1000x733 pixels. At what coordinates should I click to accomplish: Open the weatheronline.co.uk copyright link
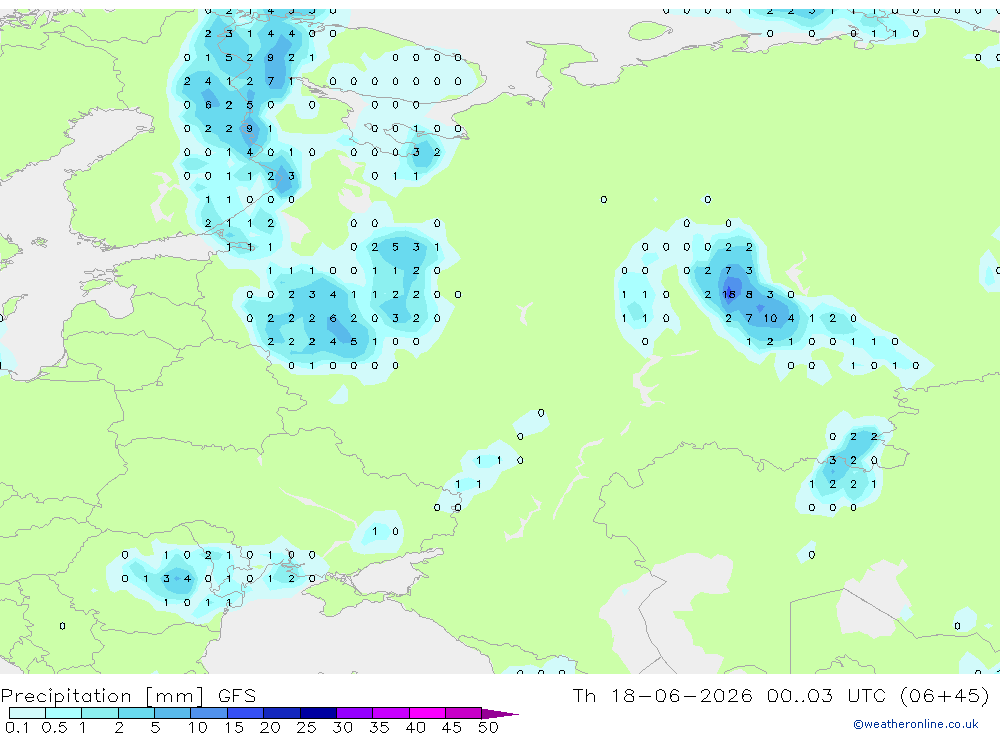click(x=916, y=724)
